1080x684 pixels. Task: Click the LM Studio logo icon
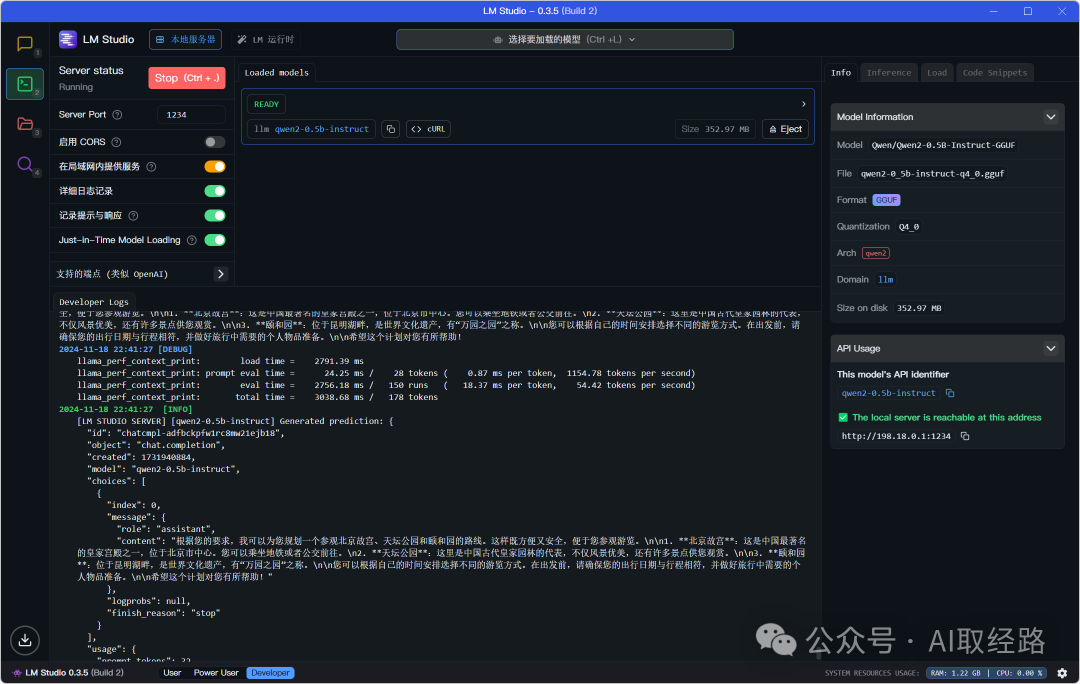[68, 39]
